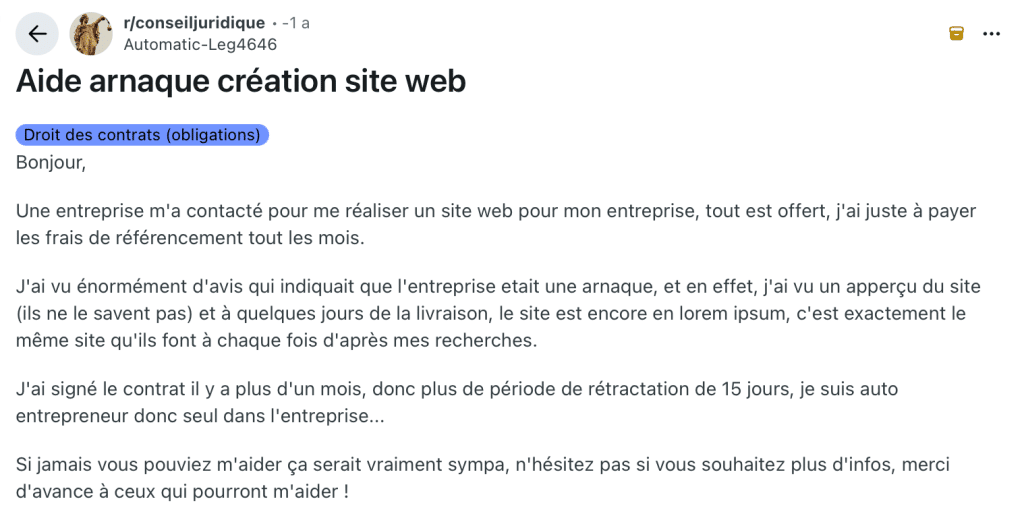Click the title "Aide arnaque création site web"
Viewport: 1024px width, 518px height.
click(241, 81)
